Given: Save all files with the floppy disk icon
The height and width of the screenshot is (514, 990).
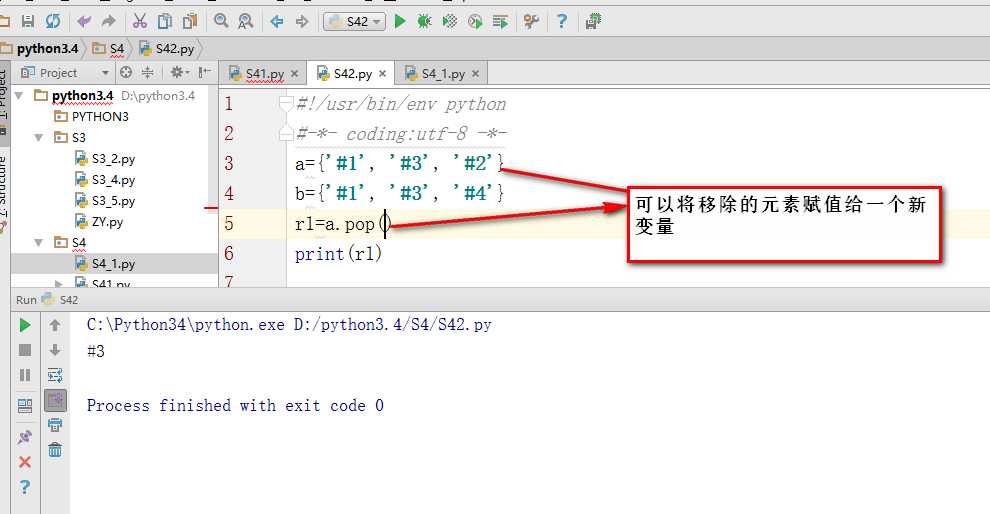Looking at the screenshot, I should tap(28, 21).
